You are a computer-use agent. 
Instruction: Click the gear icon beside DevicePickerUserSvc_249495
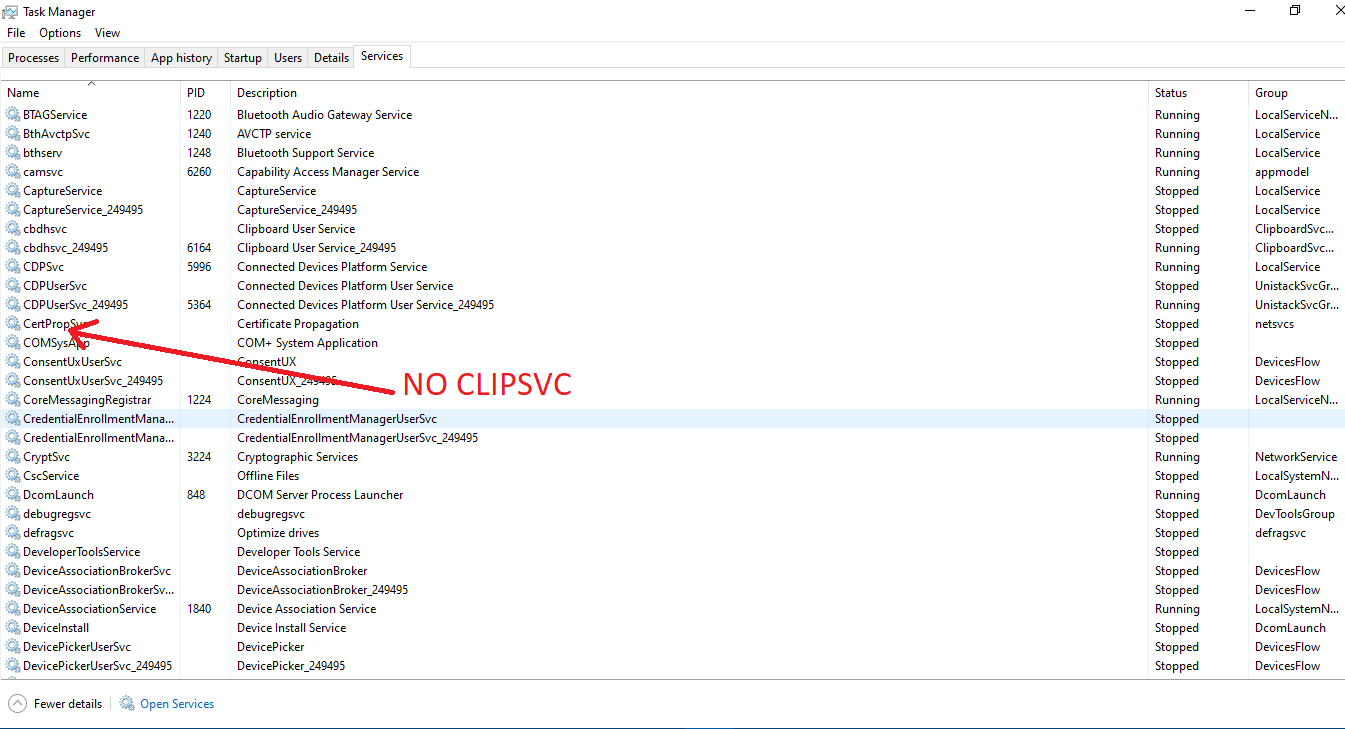[13, 666]
